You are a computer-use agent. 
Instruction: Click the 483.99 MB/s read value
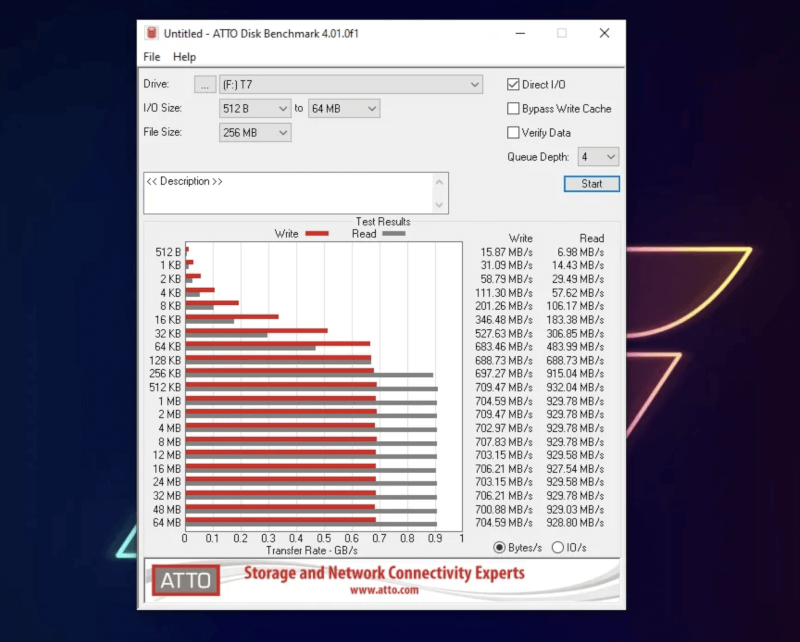tap(575, 347)
